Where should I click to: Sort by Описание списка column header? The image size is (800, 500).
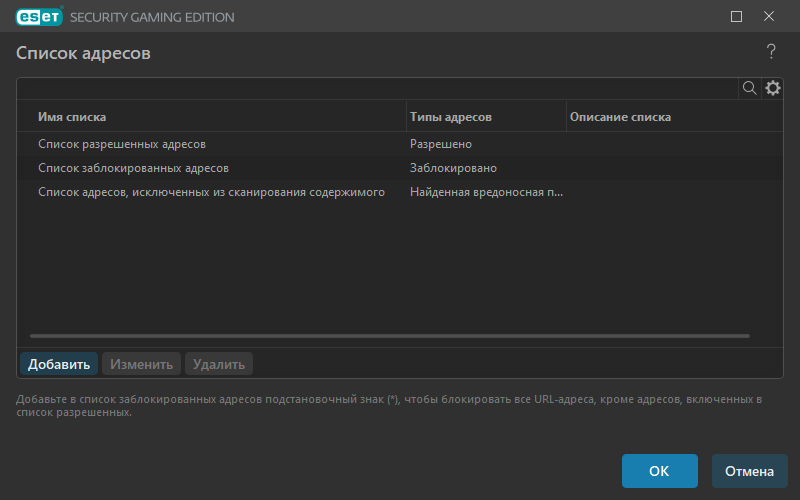click(620, 117)
